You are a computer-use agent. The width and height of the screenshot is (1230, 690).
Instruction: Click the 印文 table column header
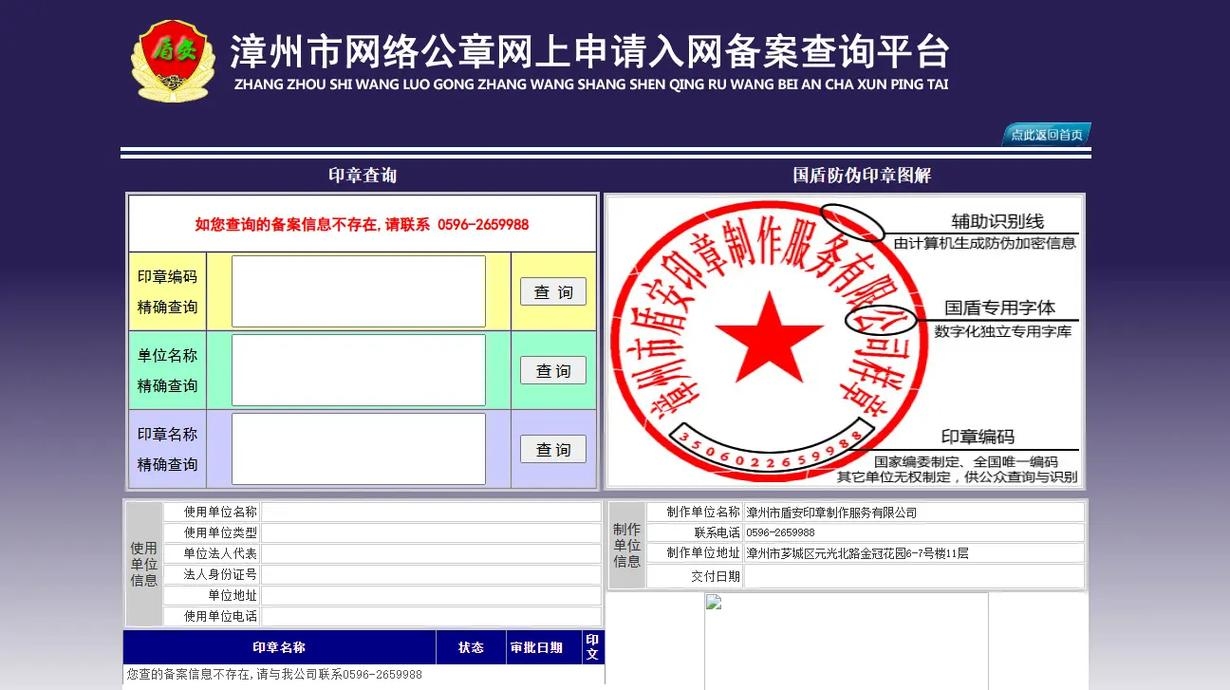[x=592, y=648]
